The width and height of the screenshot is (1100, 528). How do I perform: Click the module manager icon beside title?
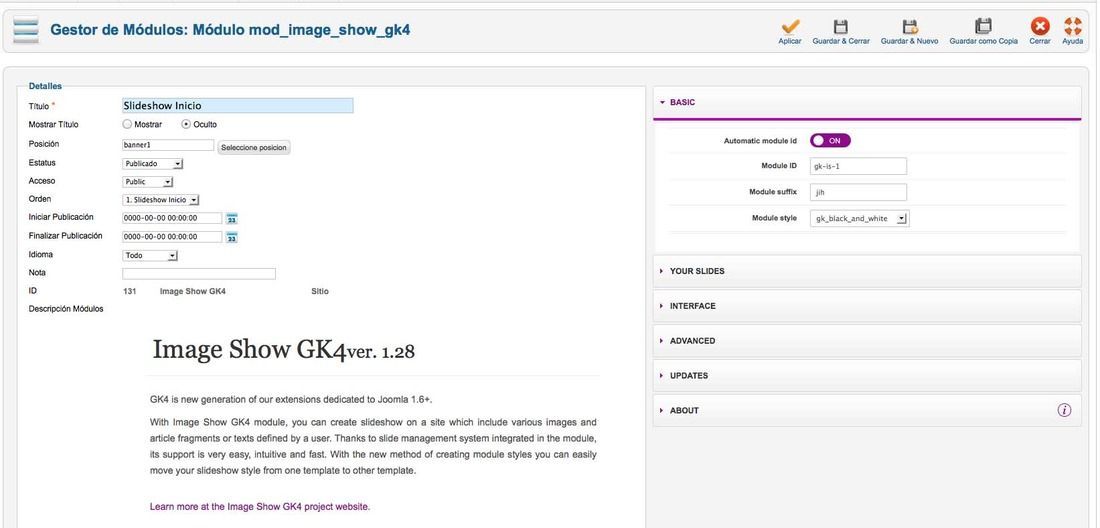26,30
